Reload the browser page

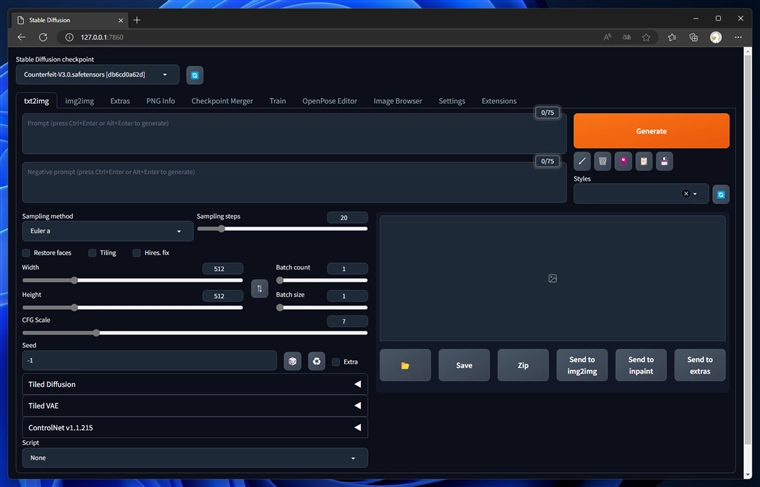click(43, 37)
